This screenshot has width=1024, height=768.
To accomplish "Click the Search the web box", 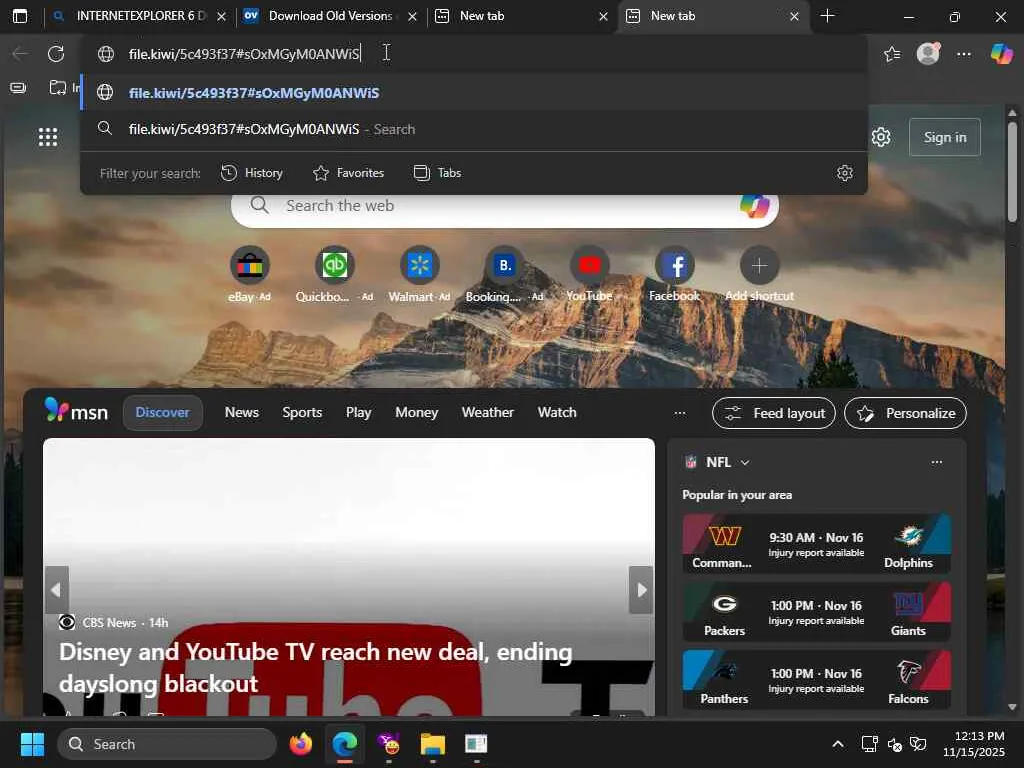I will (504, 206).
